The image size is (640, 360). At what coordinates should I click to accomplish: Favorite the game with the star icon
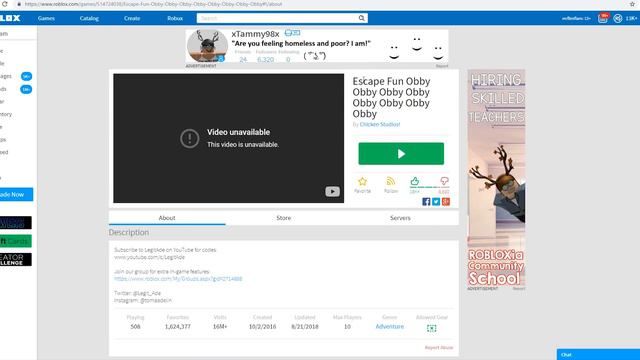[x=362, y=181]
